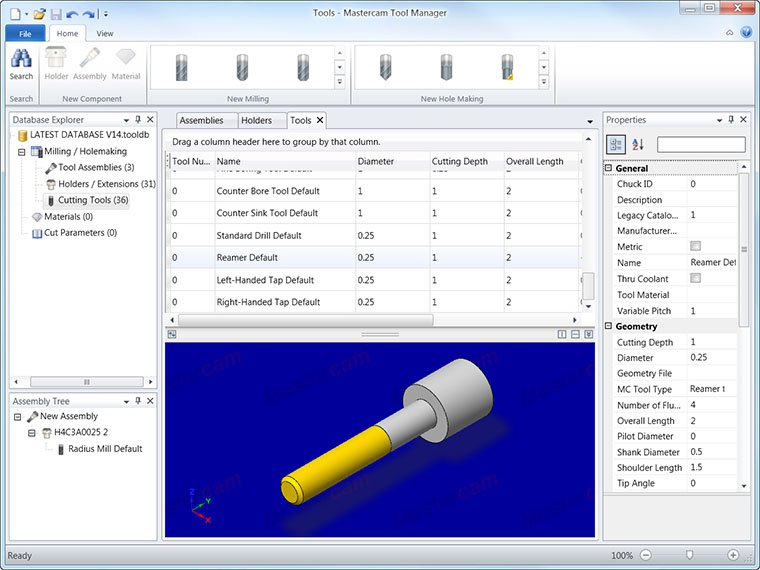Select the first tool in New Hole Making gallery

click(x=385, y=67)
